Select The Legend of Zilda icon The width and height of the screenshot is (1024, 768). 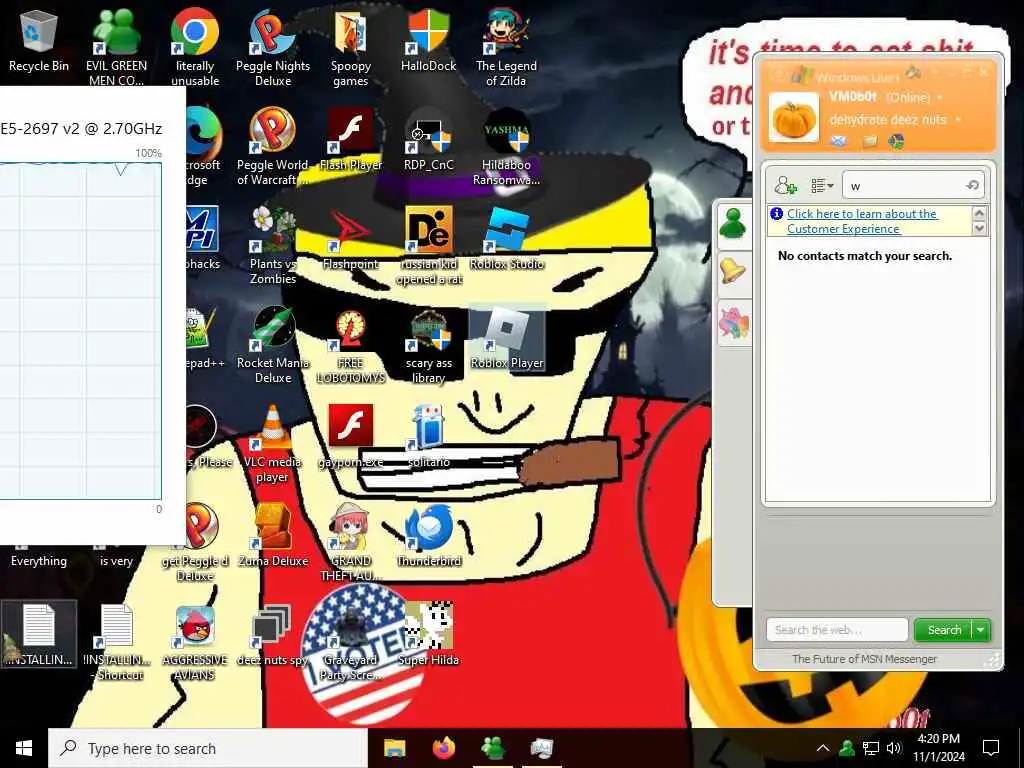pyautogui.click(x=506, y=46)
